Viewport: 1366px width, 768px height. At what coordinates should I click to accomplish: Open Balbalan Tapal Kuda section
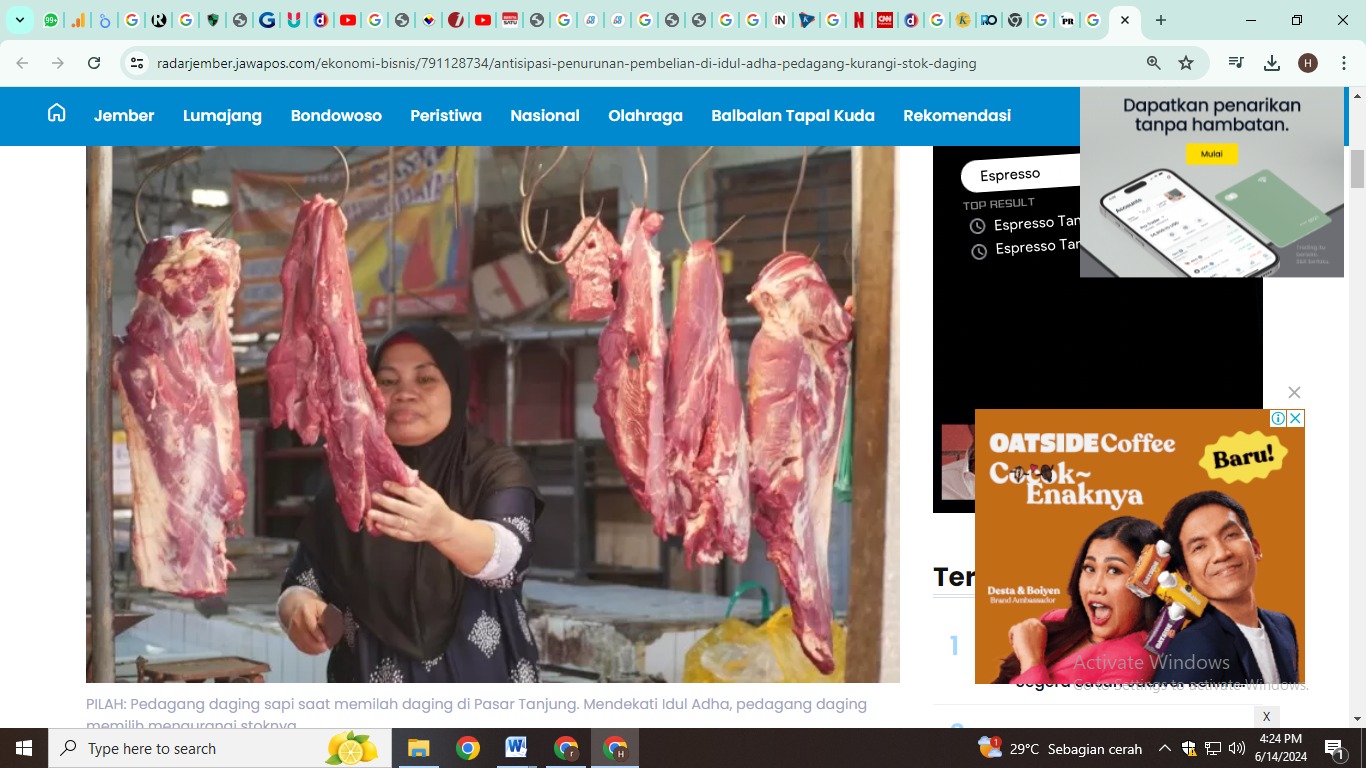pos(793,116)
